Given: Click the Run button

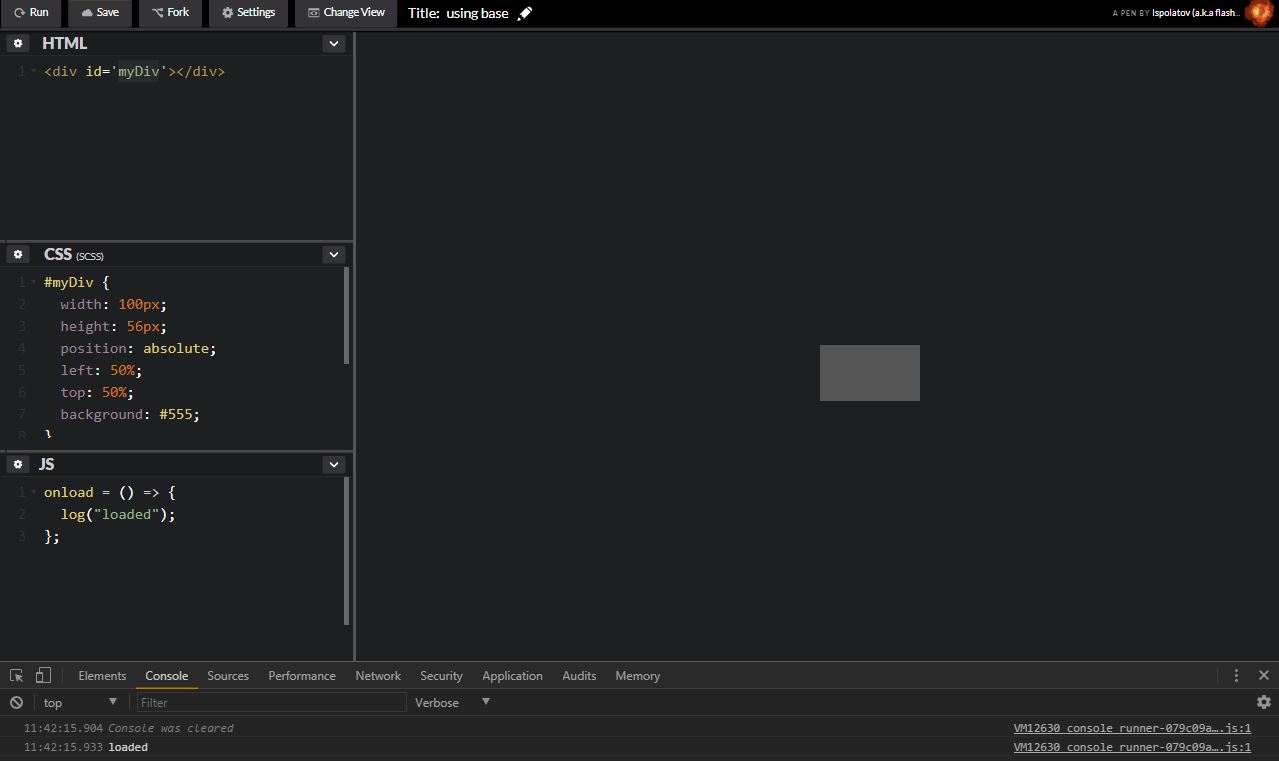Looking at the screenshot, I should click(31, 13).
